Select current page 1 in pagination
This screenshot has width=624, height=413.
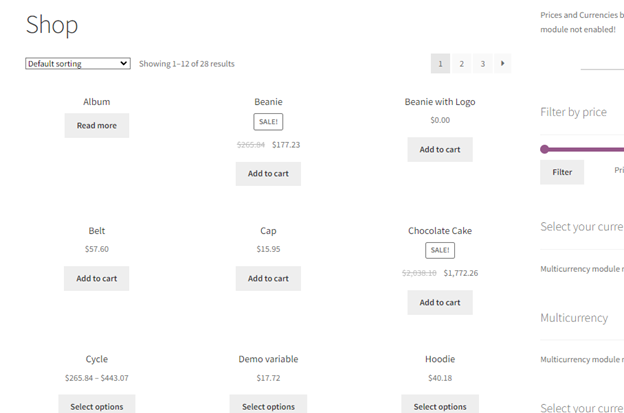(x=440, y=64)
